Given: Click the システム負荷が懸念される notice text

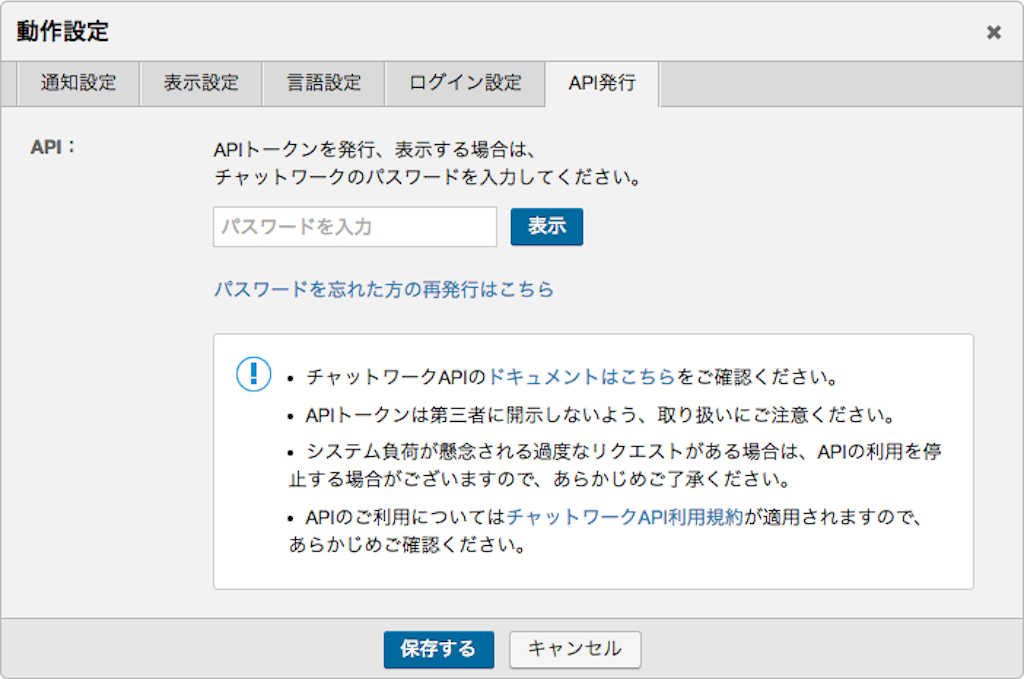Looking at the screenshot, I should 615,466.
